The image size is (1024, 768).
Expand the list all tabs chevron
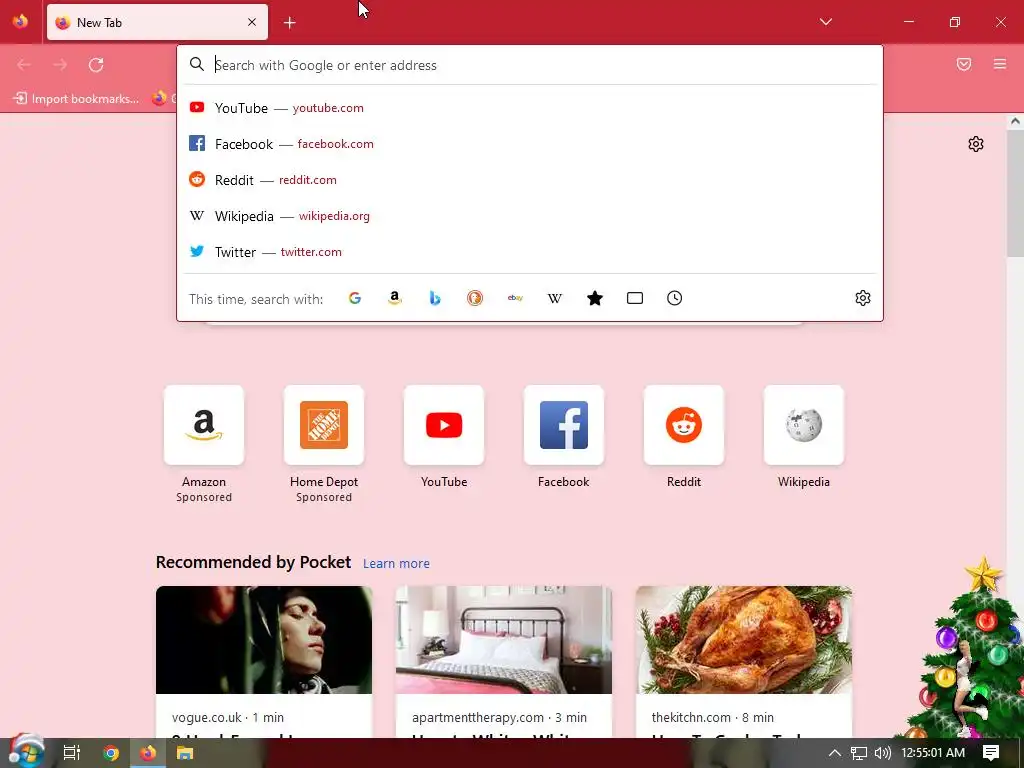826,22
